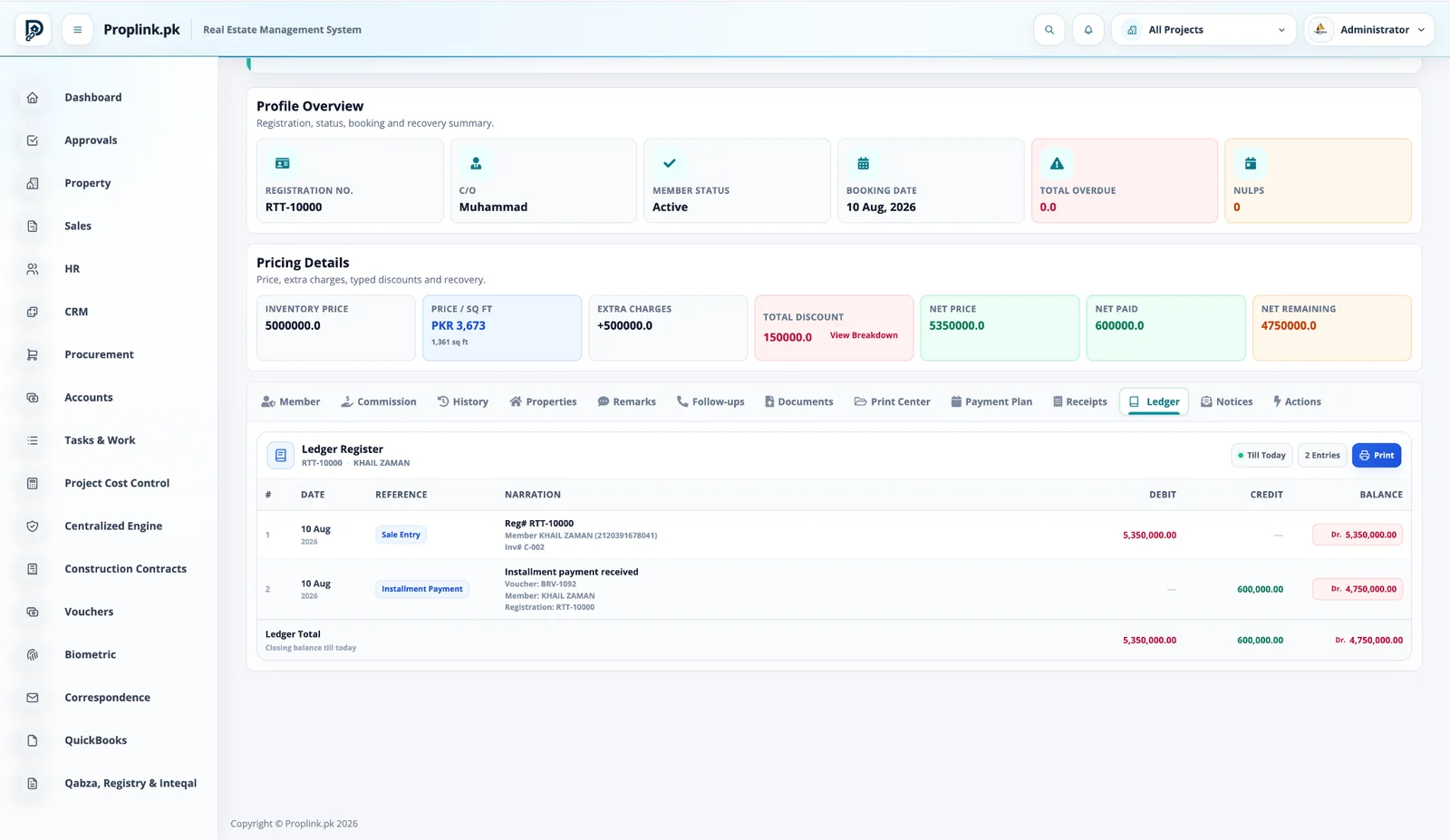1450x840 pixels.
Task: Switch to the Member tab
Action: click(291, 402)
